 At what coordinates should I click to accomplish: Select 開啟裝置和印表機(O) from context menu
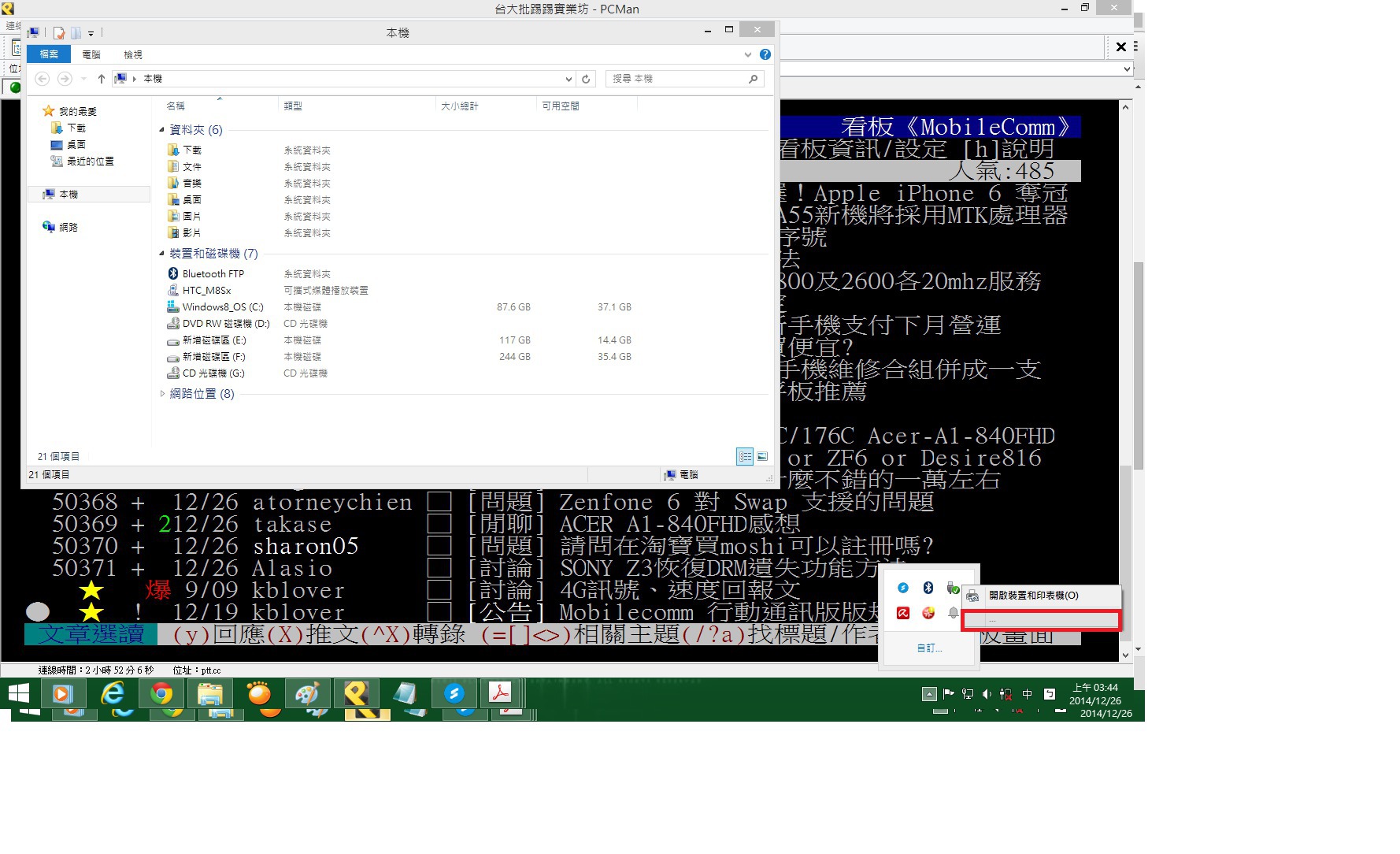pyautogui.click(x=1033, y=596)
